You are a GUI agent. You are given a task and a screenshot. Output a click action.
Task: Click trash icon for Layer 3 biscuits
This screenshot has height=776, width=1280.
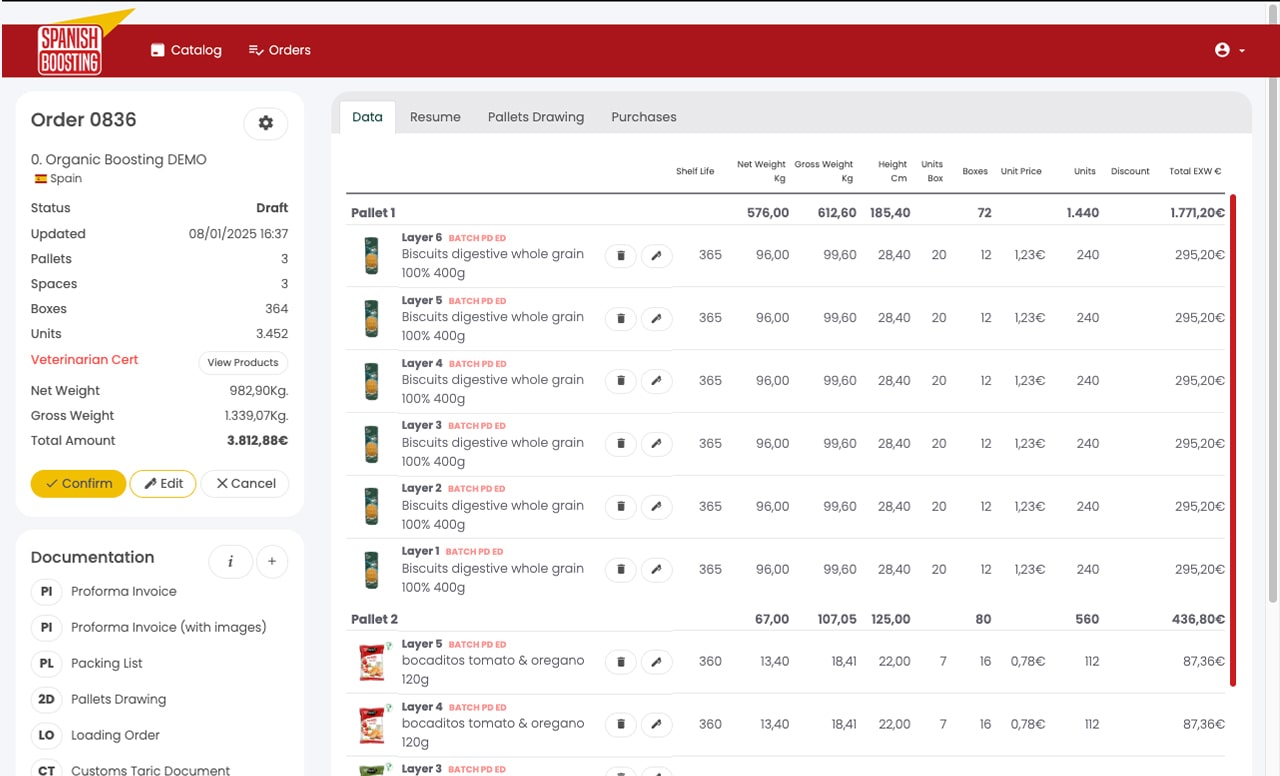(x=620, y=444)
